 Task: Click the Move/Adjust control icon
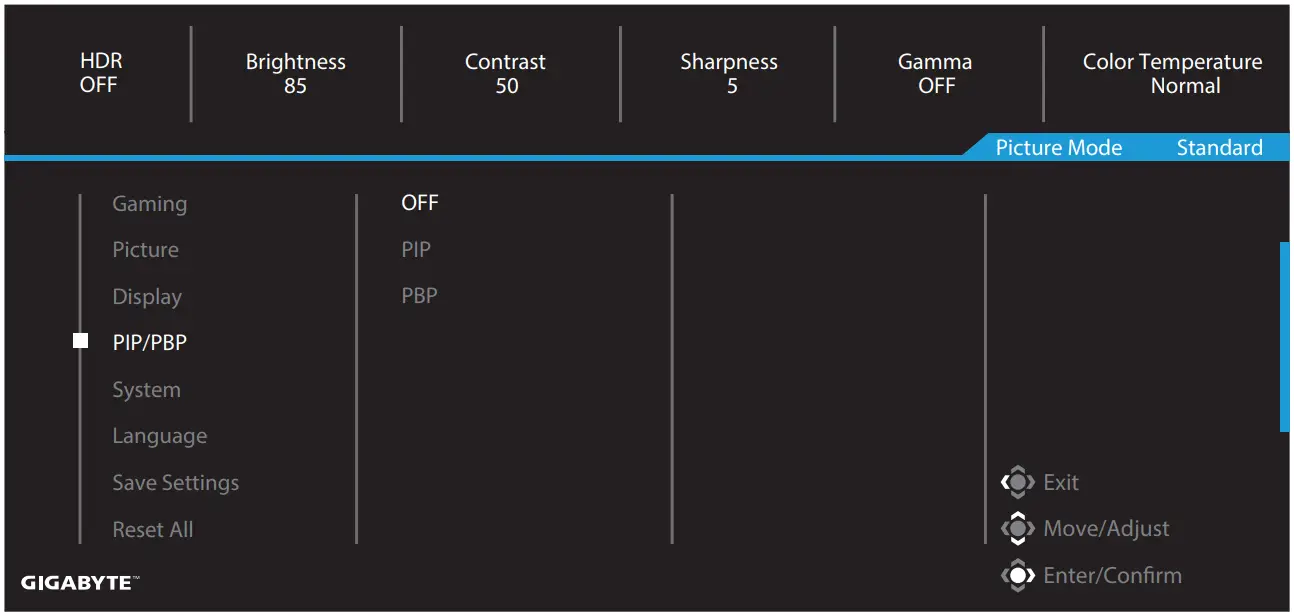point(1019,528)
